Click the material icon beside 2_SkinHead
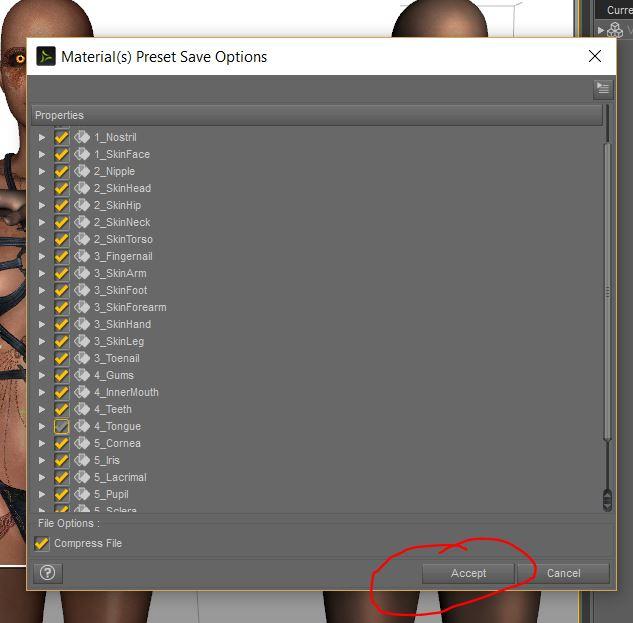Image resolution: width=633 pixels, height=623 pixels. click(x=82, y=188)
